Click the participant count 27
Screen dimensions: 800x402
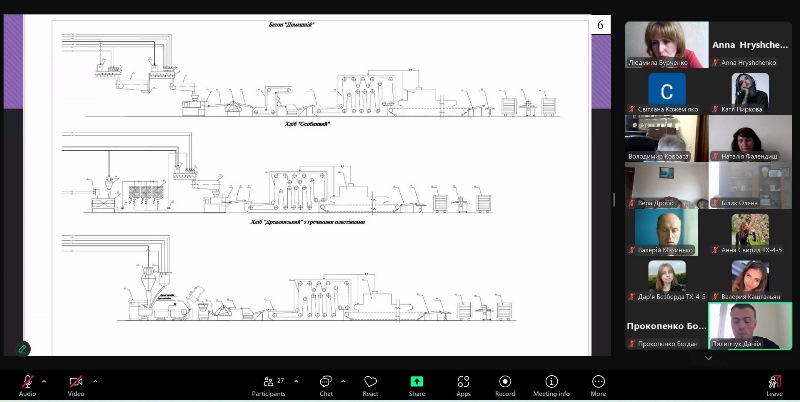pyautogui.click(x=281, y=381)
